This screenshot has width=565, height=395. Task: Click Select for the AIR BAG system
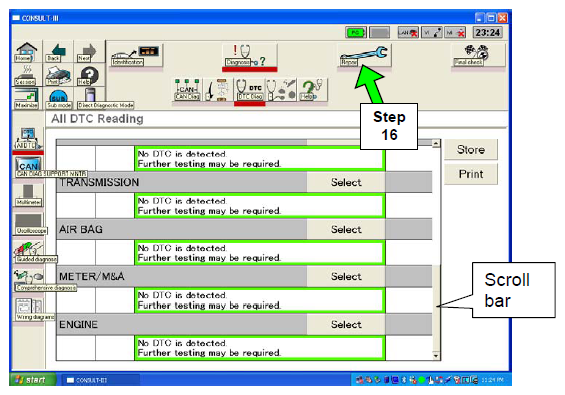[x=346, y=229]
